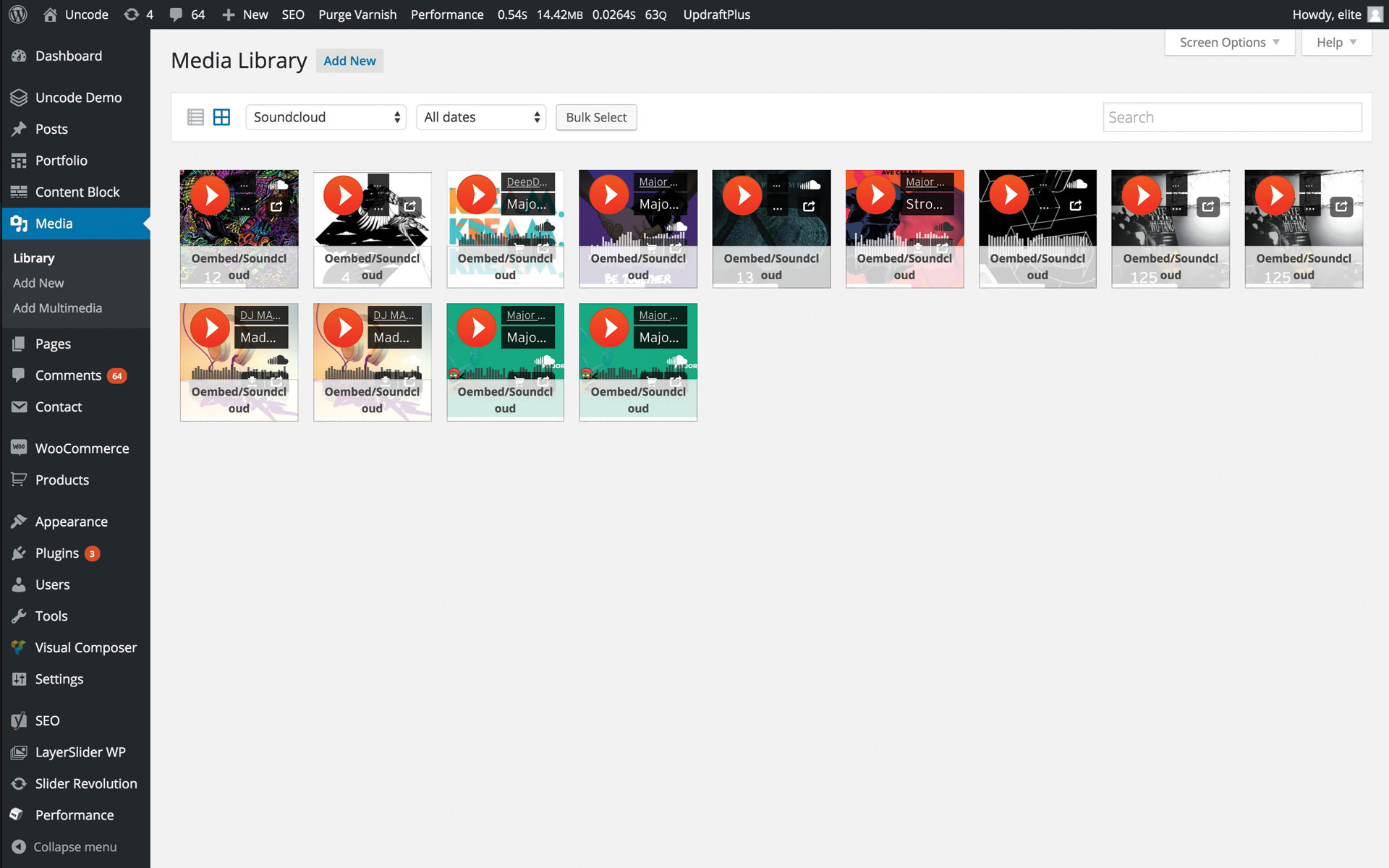The image size is (1389, 868).
Task: Click the Plugins update count badge 3
Action: tap(92, 553)
